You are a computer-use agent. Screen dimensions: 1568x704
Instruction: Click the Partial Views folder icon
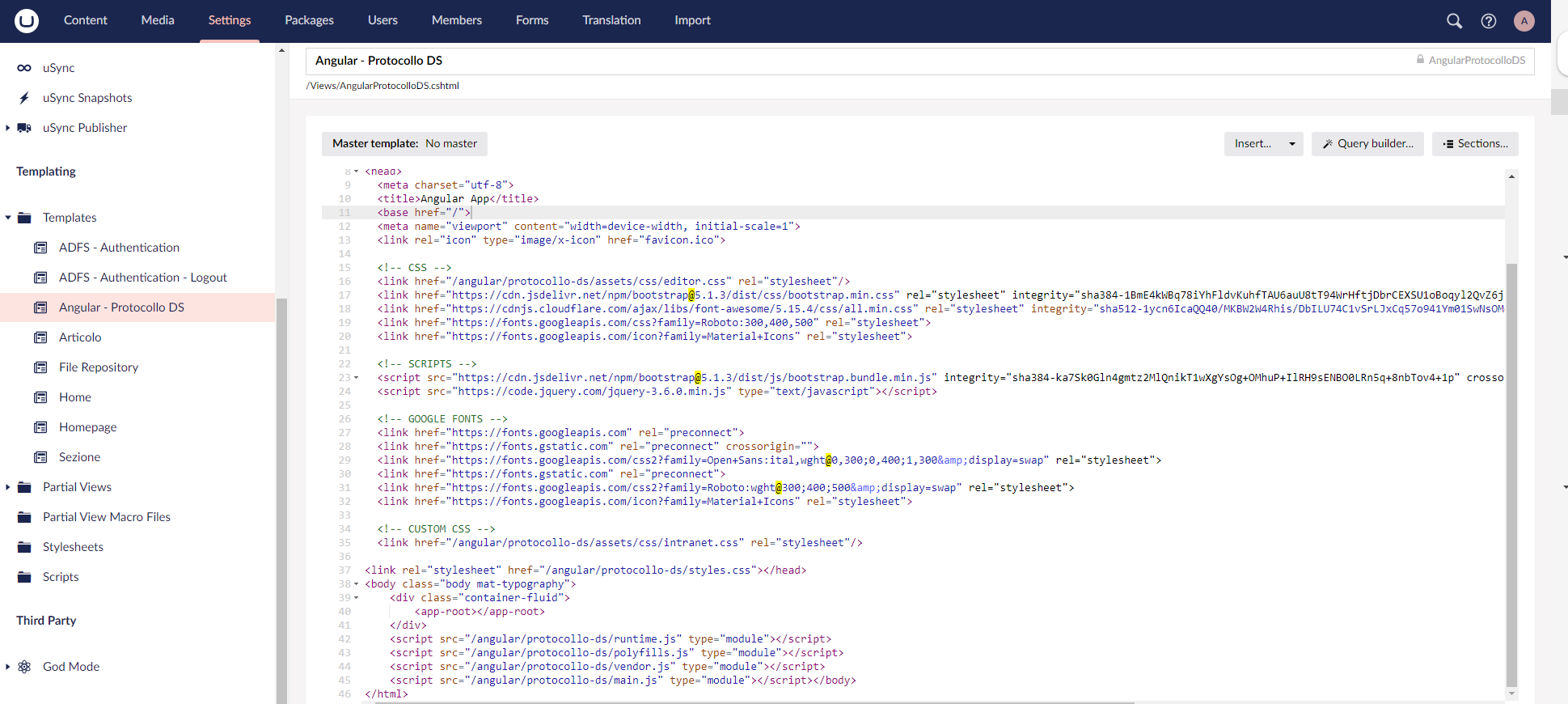click(24, 487)
